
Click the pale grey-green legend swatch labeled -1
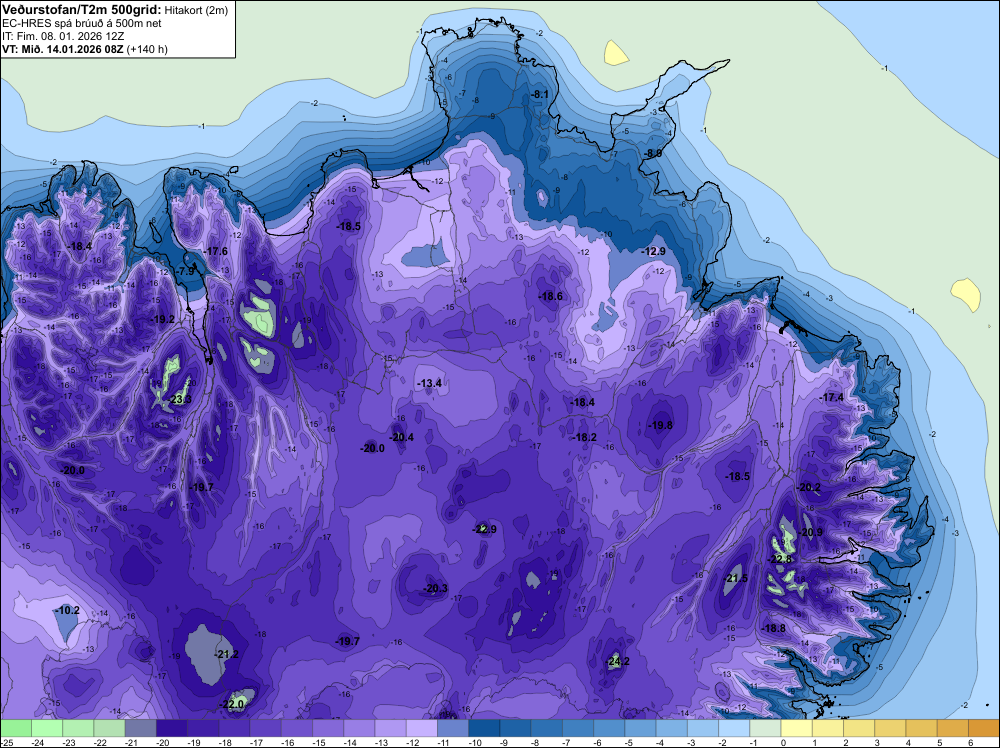[765, 728]
